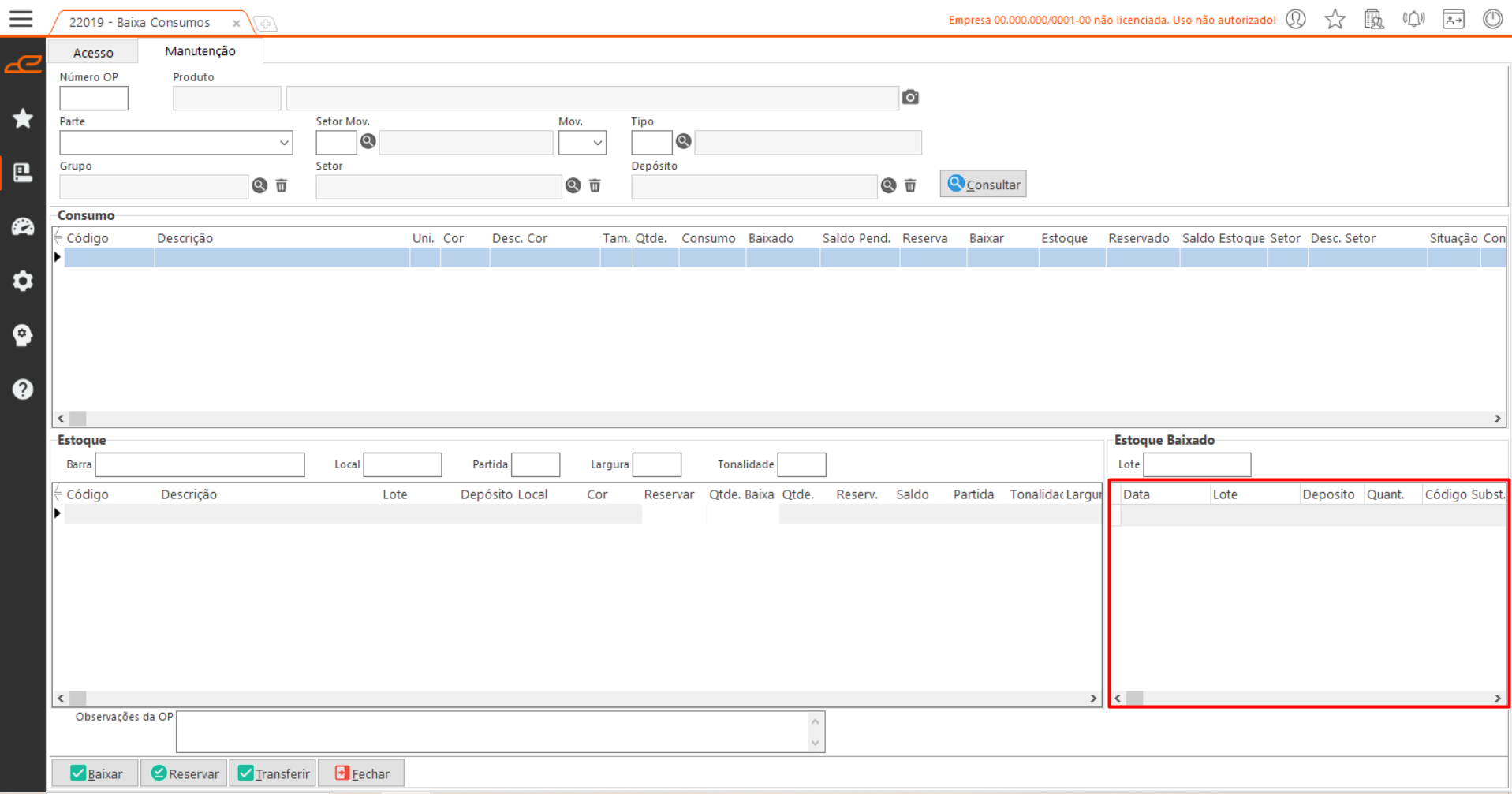Open the hamburger menu at top left
Screen dimensions: 1512x794
coord(21,19)
